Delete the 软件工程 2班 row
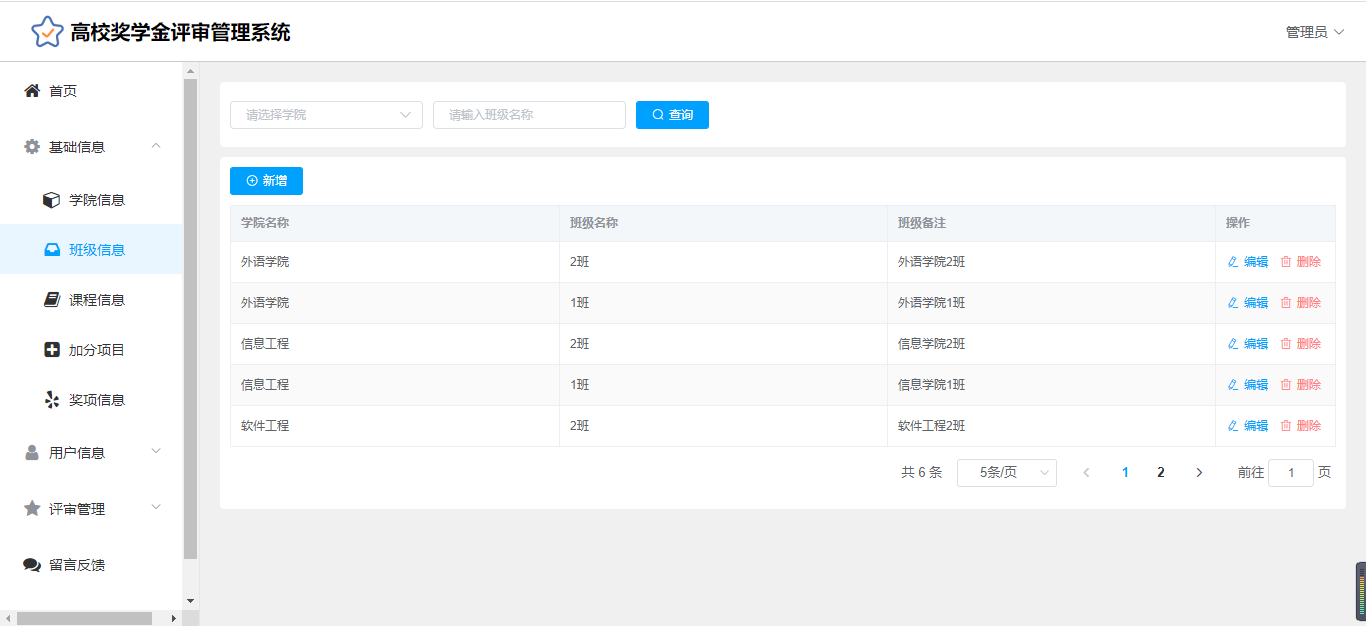1366x626 pixels. coord(1300,426)
